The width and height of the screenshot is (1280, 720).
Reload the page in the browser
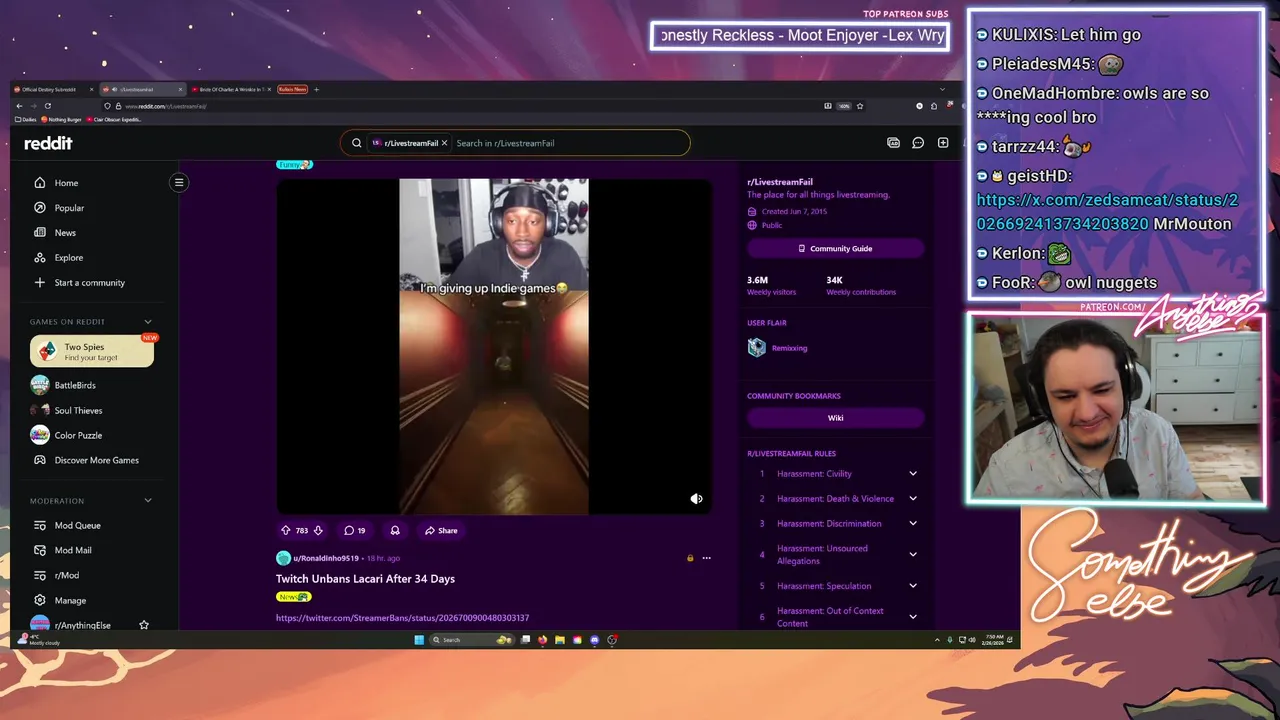pos(47,106)
